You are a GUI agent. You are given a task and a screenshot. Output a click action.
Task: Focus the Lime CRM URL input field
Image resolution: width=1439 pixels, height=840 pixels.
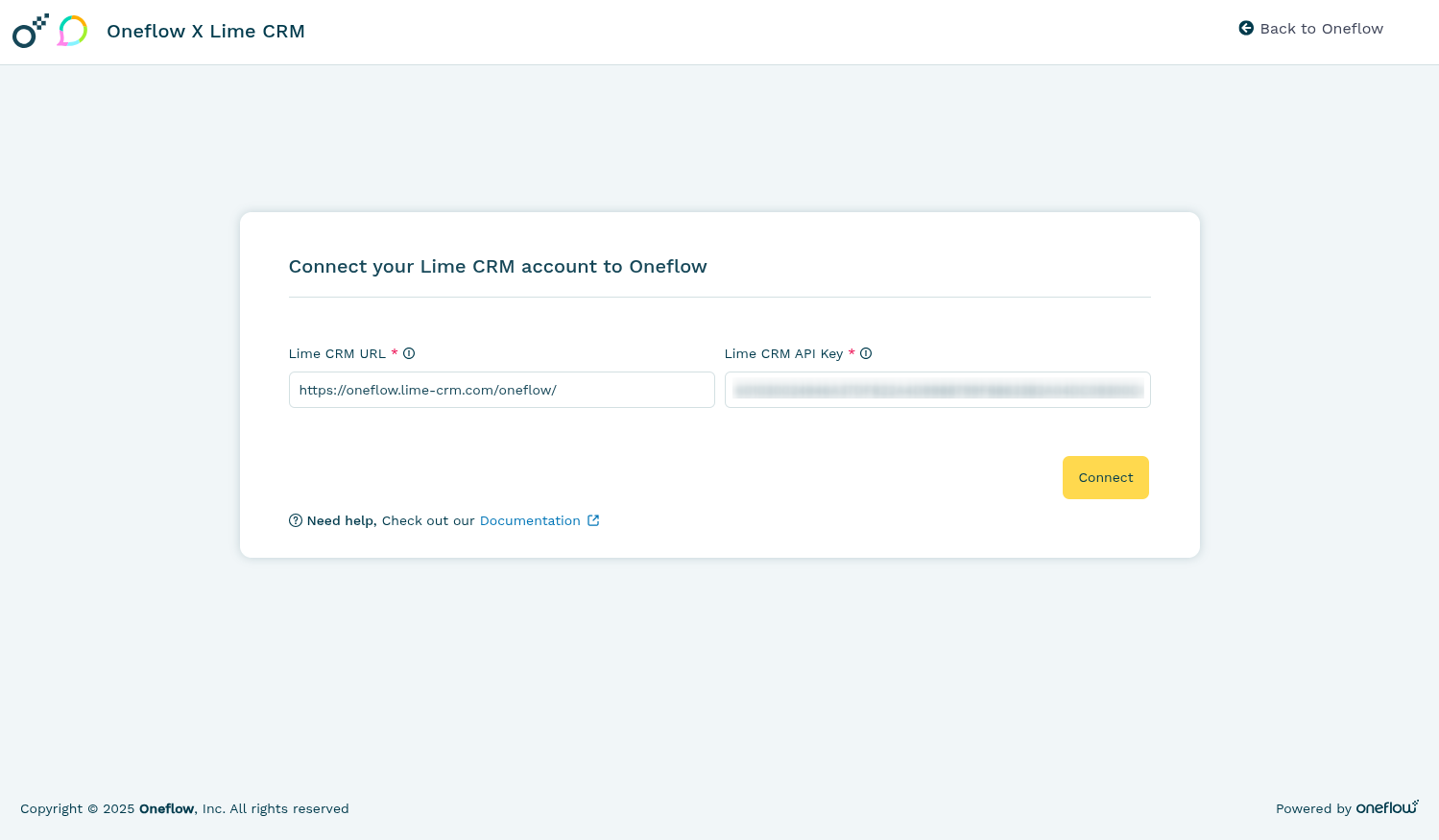pyautogui.click(x=501, y=390)
